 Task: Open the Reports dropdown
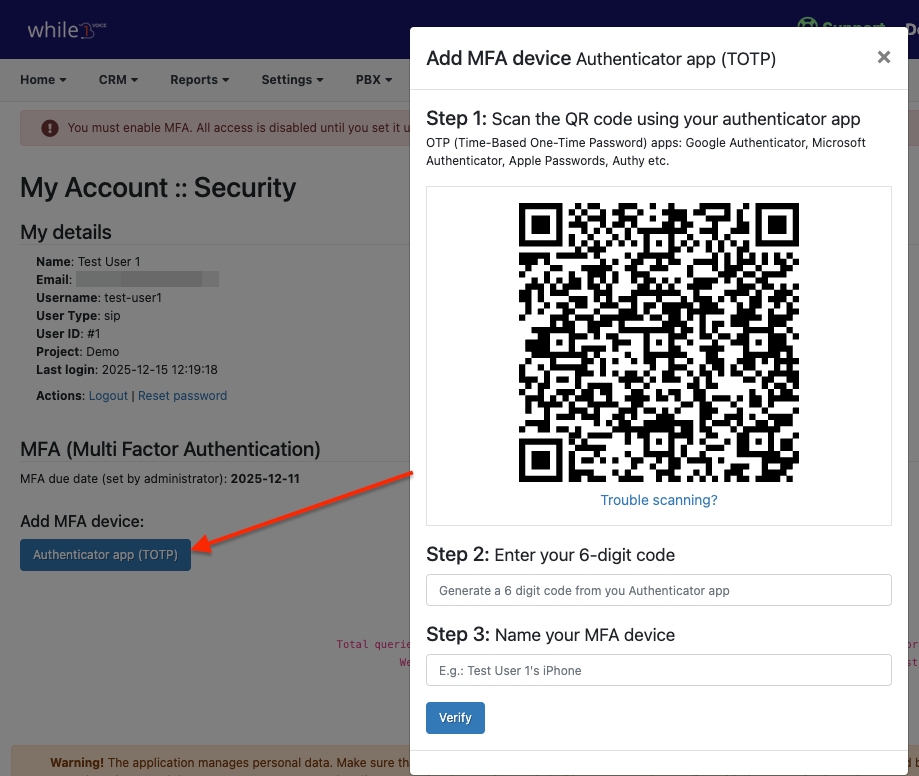click(x=199, y=80)
